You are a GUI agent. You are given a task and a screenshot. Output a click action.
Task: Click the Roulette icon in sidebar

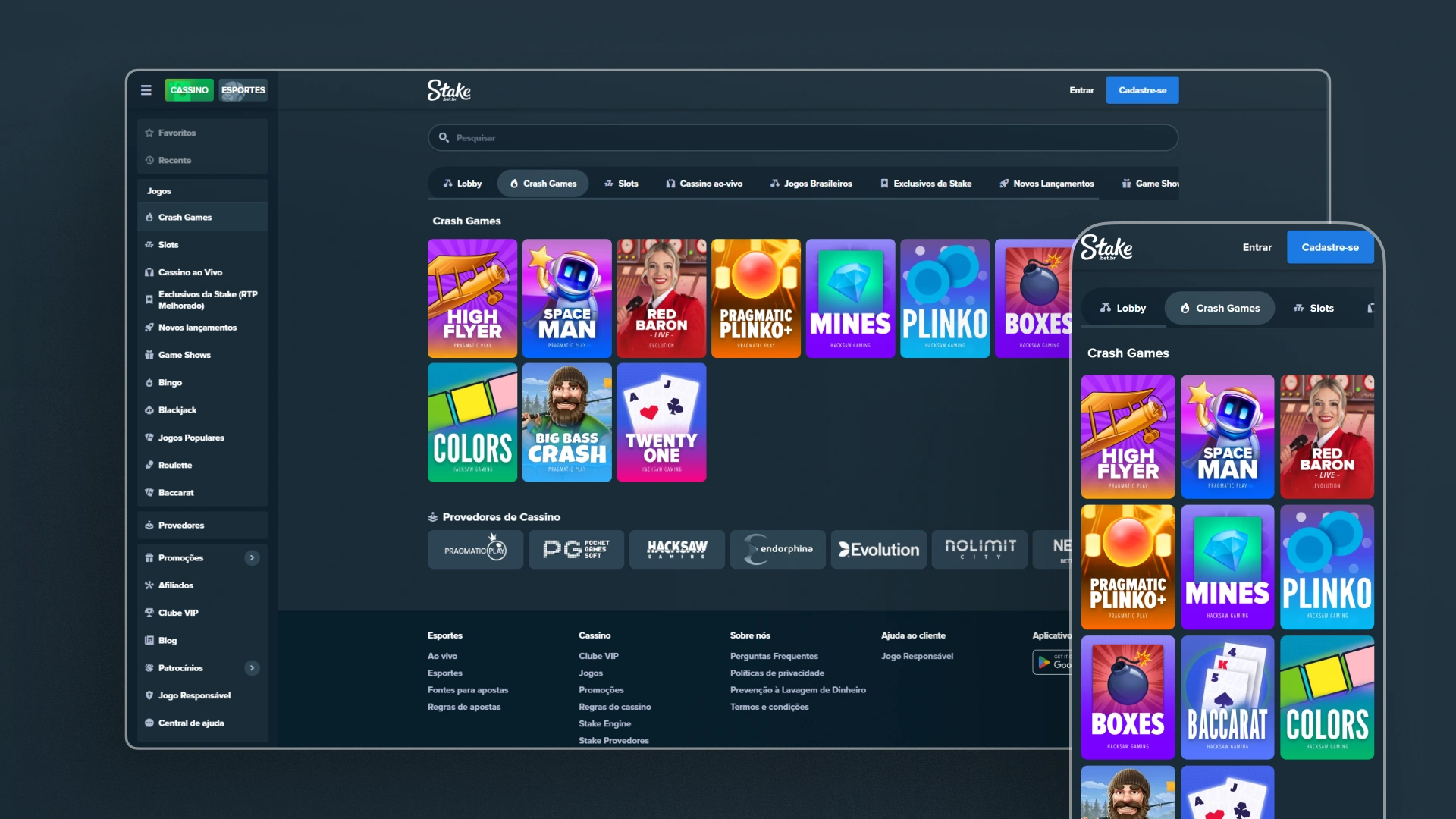[x=149, y=466]
